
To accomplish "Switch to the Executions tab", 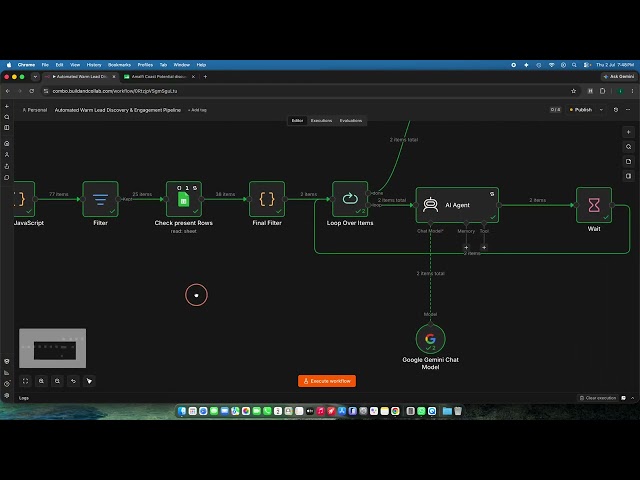I will [321, 121].
